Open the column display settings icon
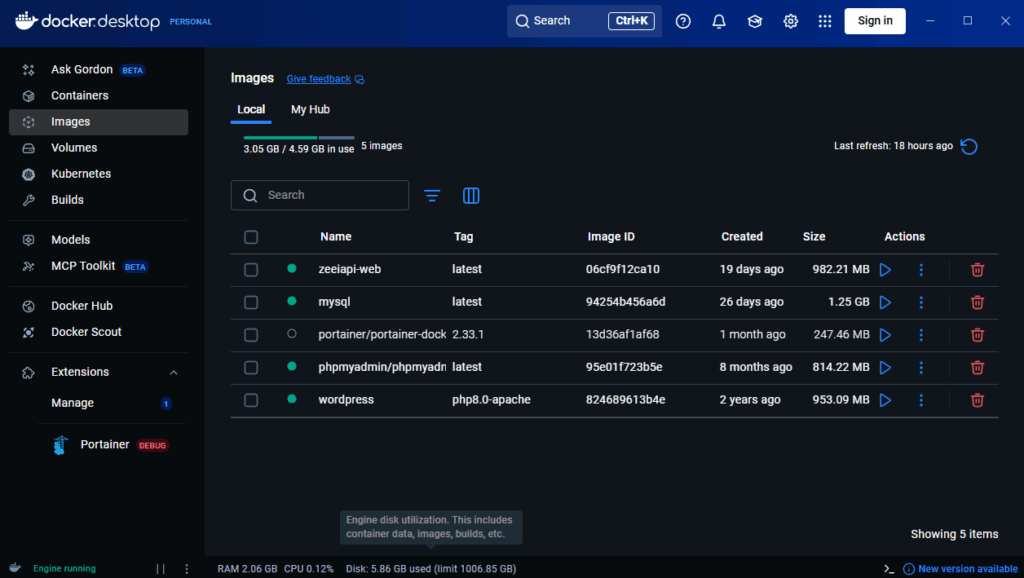Viewport: 1024px width, 578px height. point(471,195)
